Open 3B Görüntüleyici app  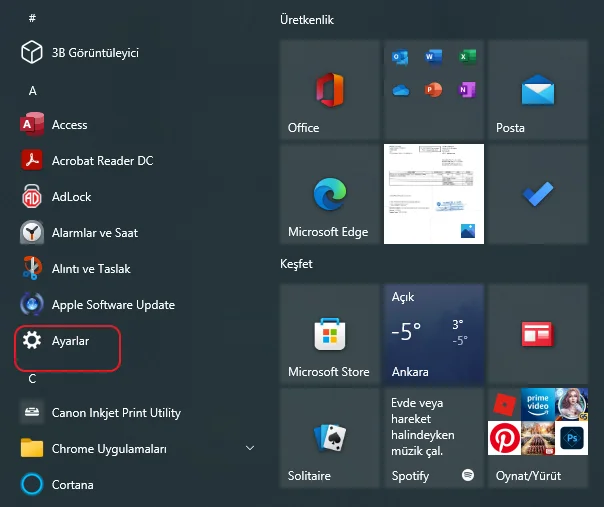pos(33,53)
